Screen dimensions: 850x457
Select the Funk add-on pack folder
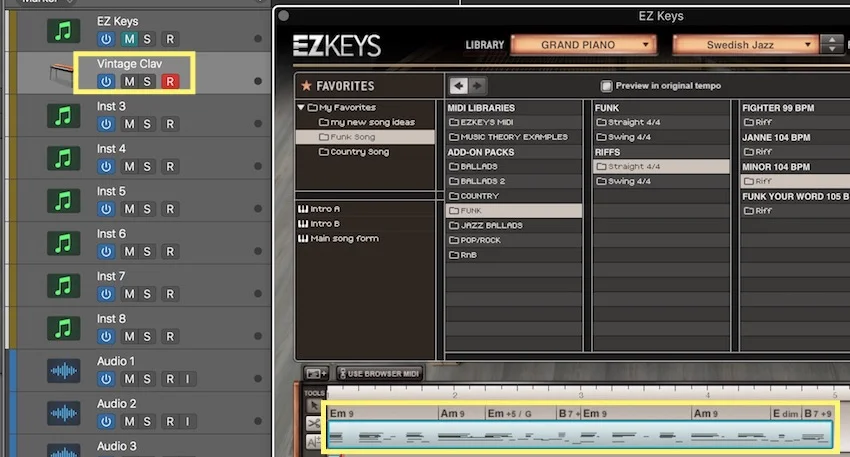click(x=514, y=211)
